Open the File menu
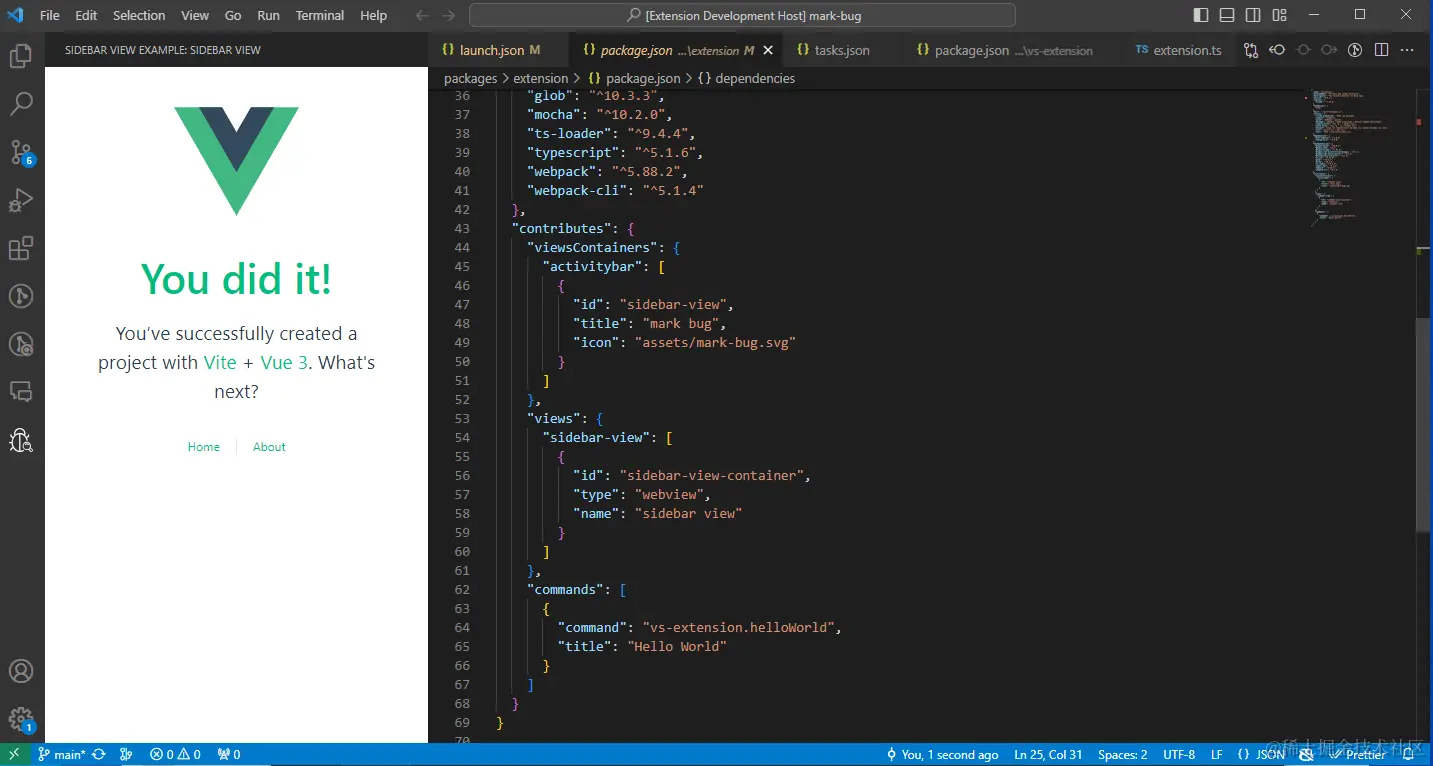This screenshot has width=1433, height=766. [x=50, y=16]
